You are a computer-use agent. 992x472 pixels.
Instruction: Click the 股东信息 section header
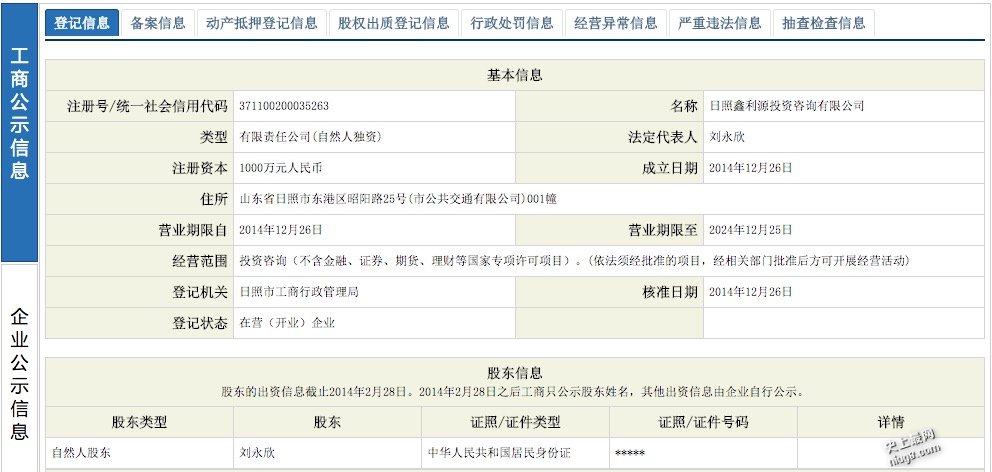coord(514,382)
